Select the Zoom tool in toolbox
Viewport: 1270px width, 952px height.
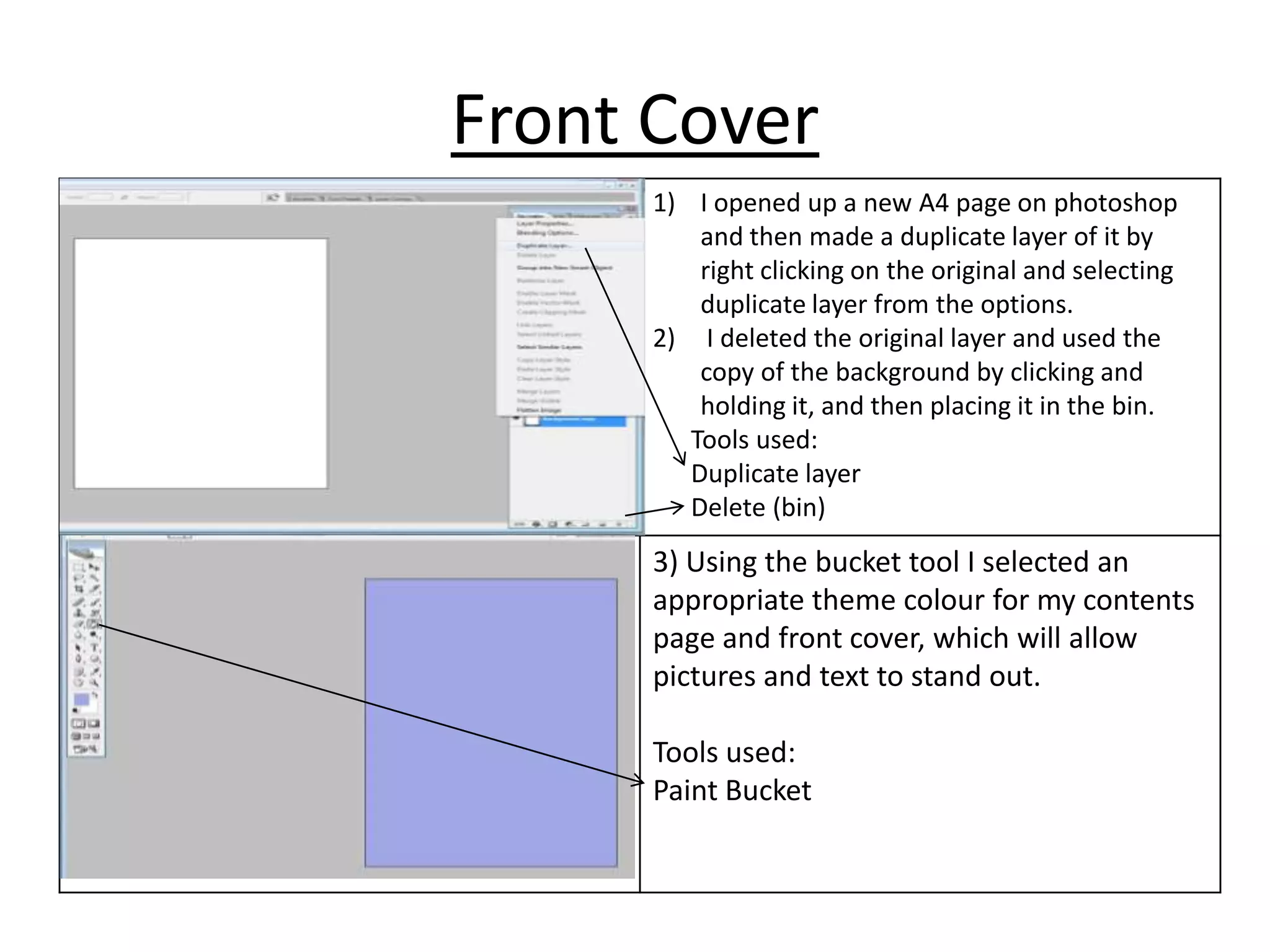pos(94,682)
